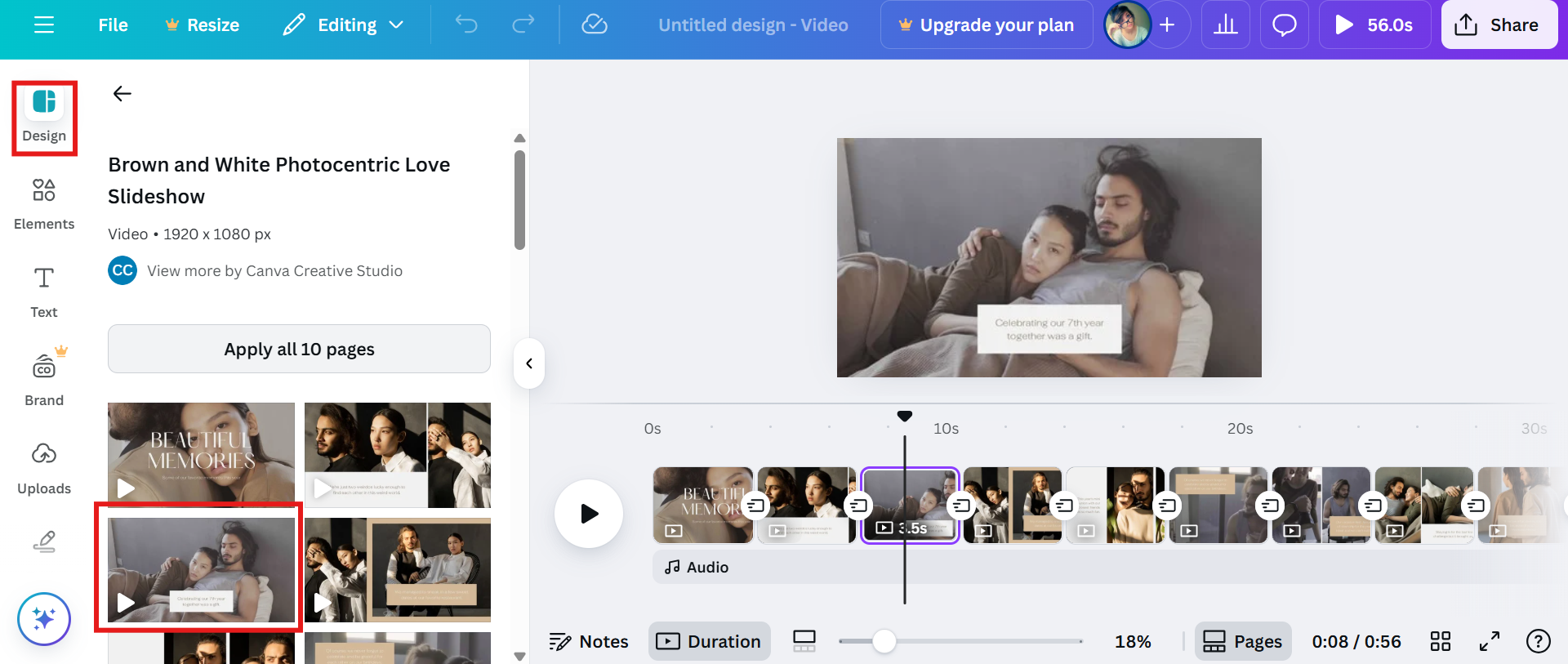The height and width of the screenshot is (664, 1568).
Task: Select the Celebrating our 7th year text box
Action: point(1049,329)
